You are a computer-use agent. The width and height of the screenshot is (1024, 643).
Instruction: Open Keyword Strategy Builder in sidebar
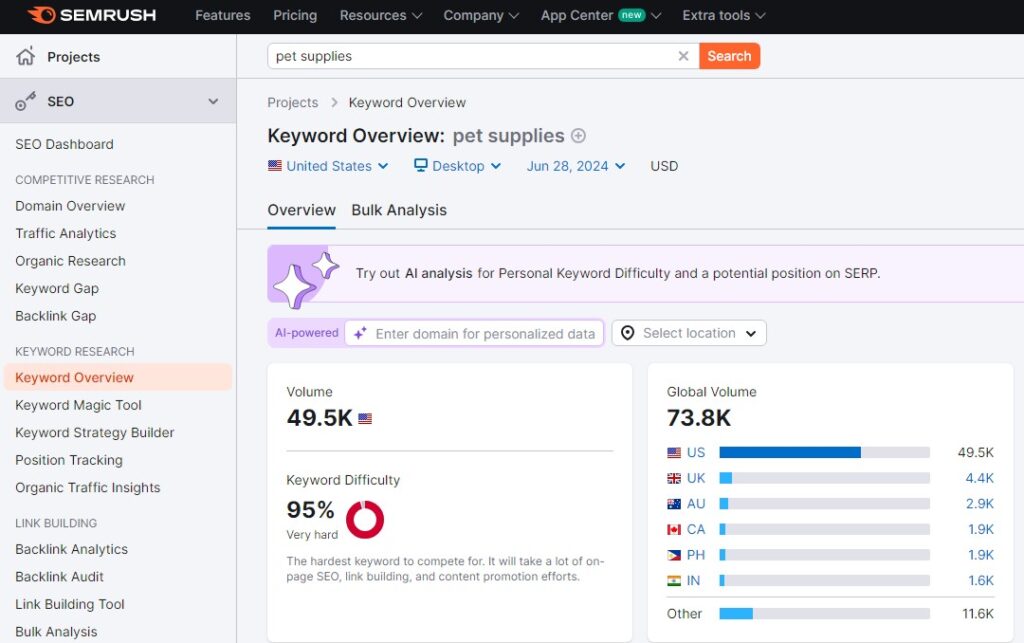click(x=95, y=433)
